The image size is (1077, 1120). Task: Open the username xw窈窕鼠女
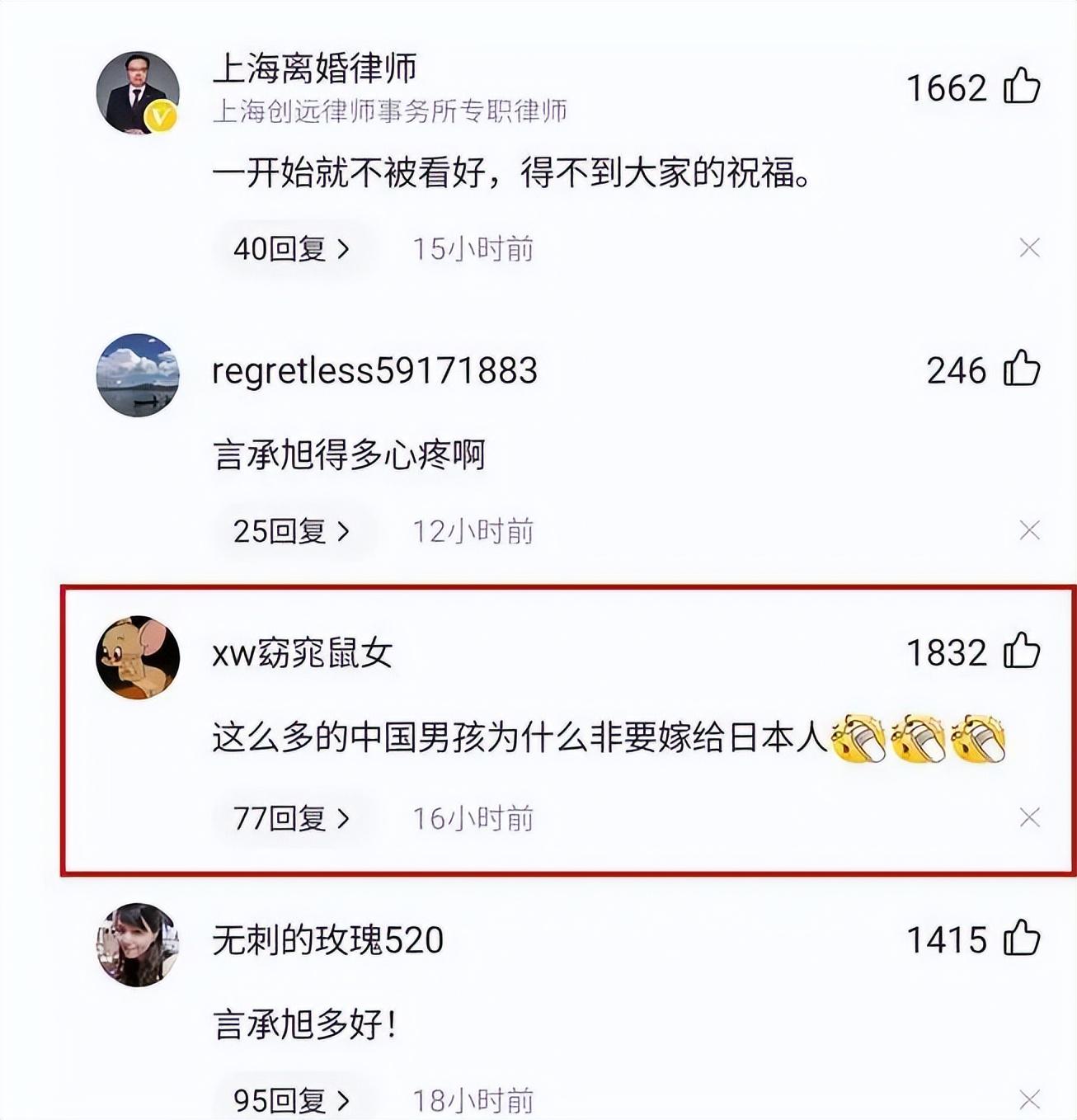tap(302, 653)
